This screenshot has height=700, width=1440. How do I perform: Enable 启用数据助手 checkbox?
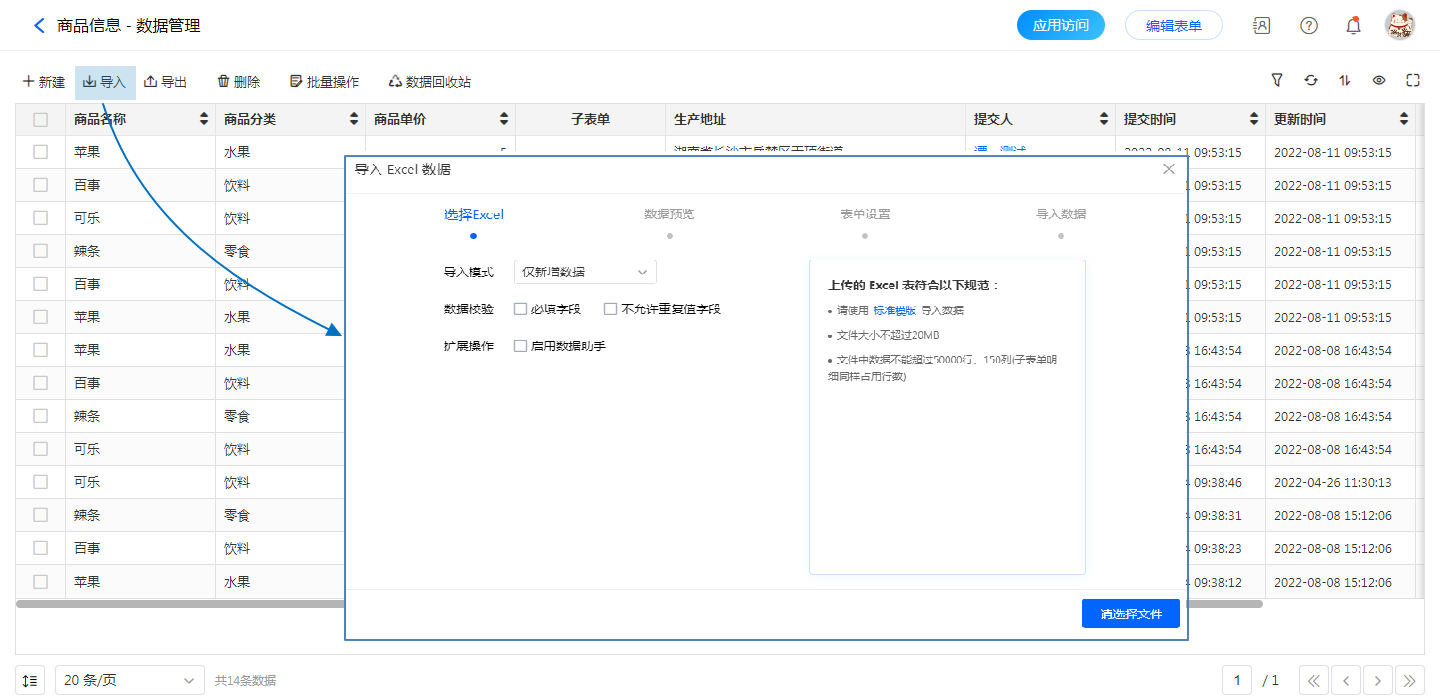(521, 346)
